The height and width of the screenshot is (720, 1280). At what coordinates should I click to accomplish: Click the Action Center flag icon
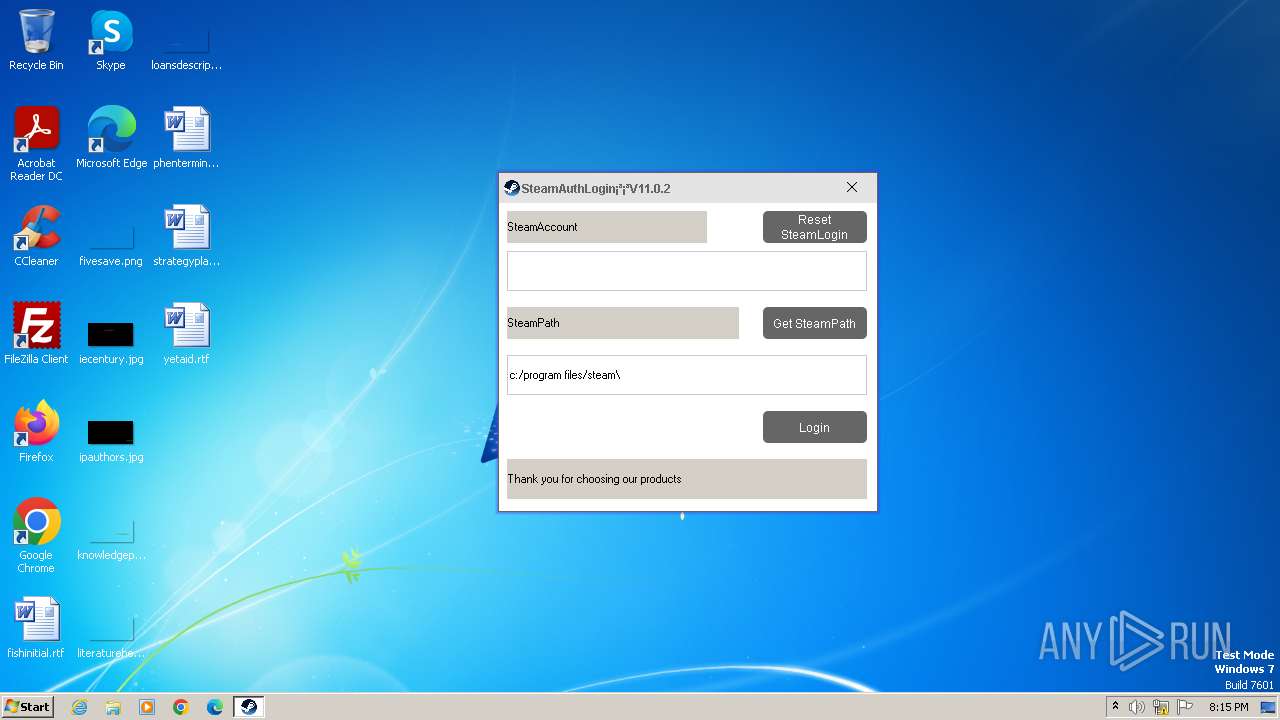1185,707
